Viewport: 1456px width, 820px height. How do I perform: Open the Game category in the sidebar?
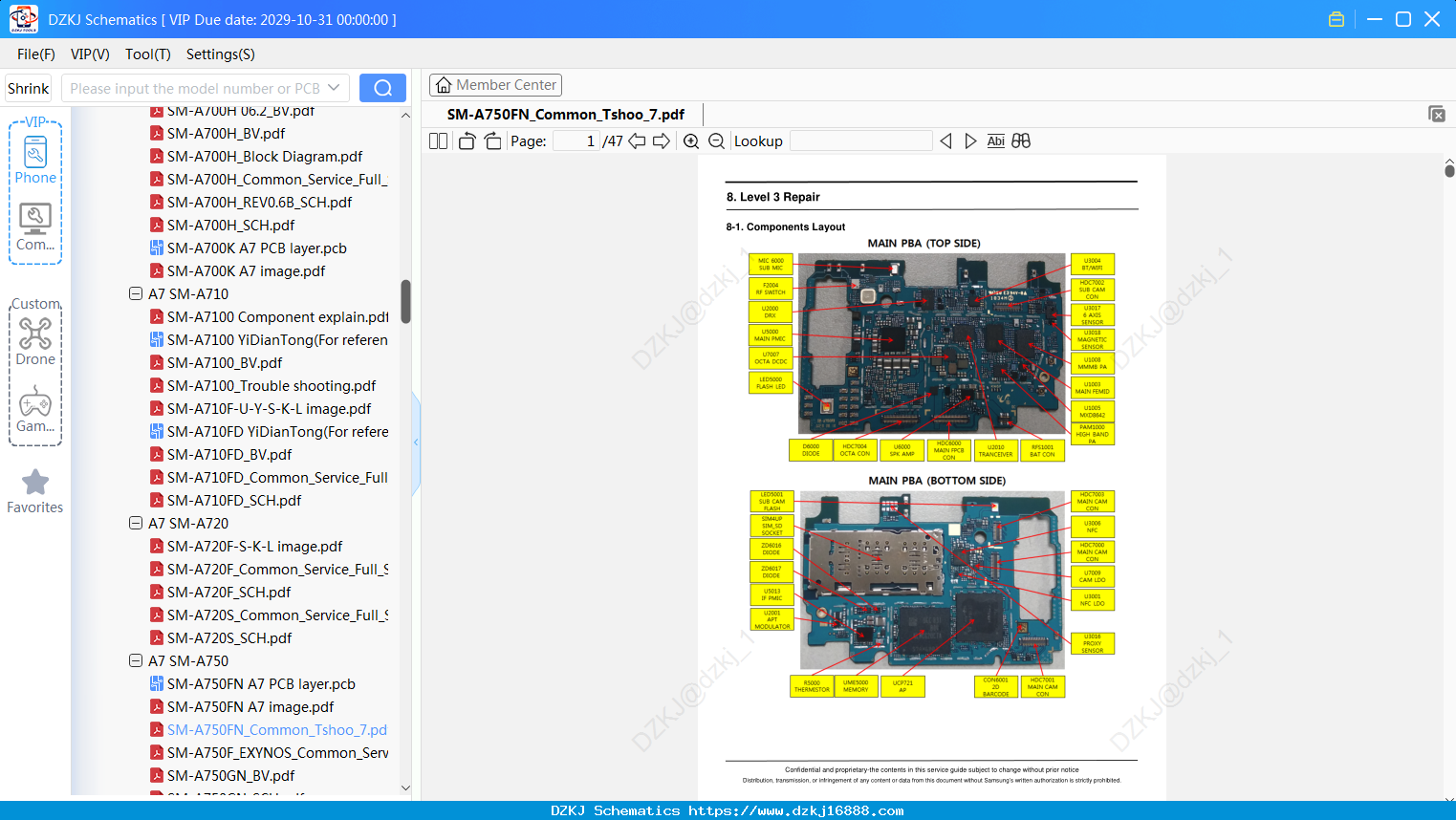point(35,409)
